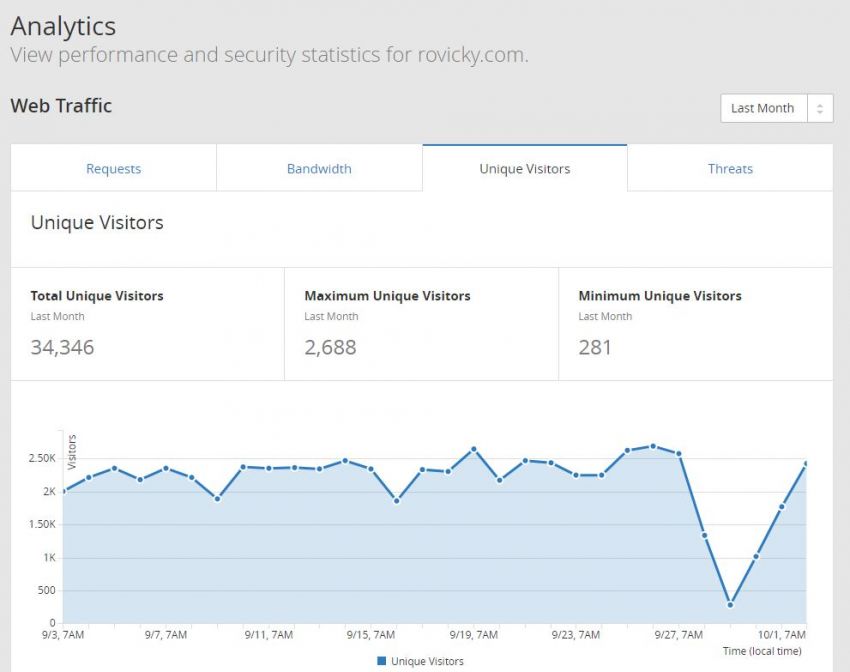Click the Minimum Unique Visitors value 281
Viewport: 850px width, 672px height.
pyautogui.click(x=595, y=347)
